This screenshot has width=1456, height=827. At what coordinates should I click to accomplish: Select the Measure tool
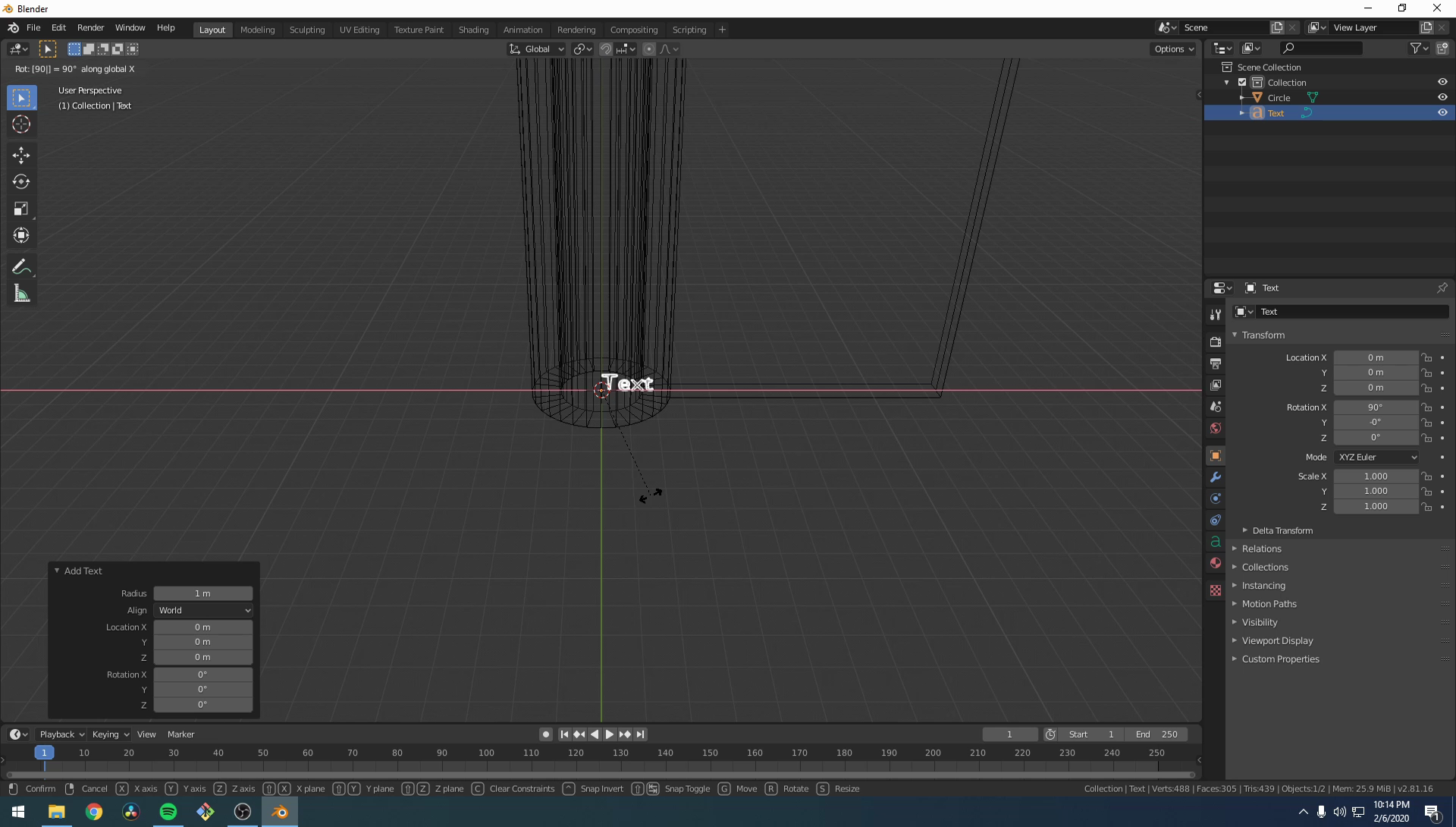(21, 294)
